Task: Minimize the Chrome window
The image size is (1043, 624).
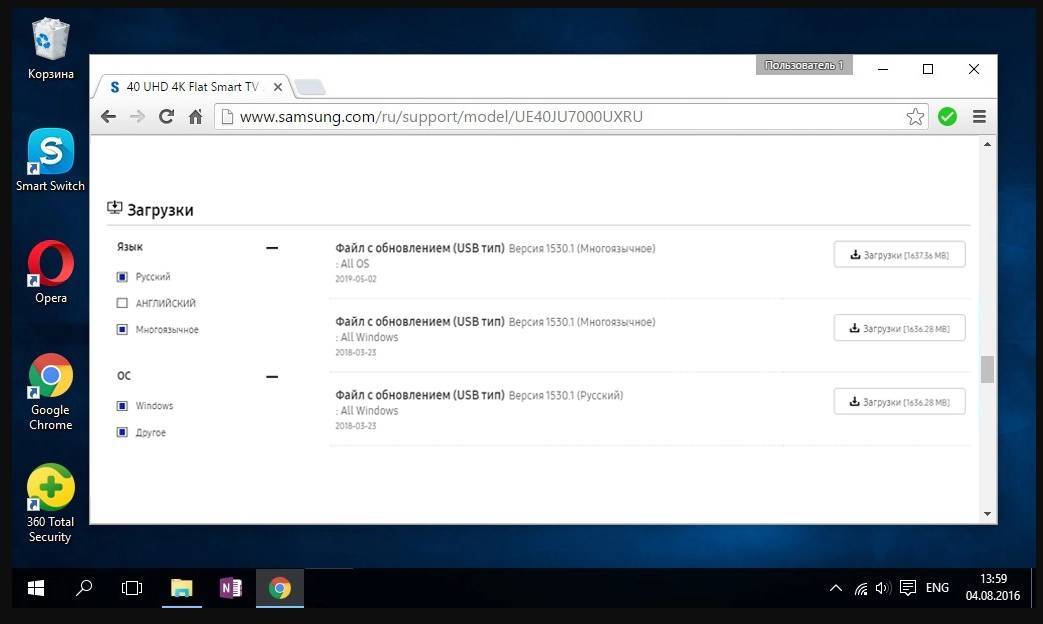Action: coord(883,69)
